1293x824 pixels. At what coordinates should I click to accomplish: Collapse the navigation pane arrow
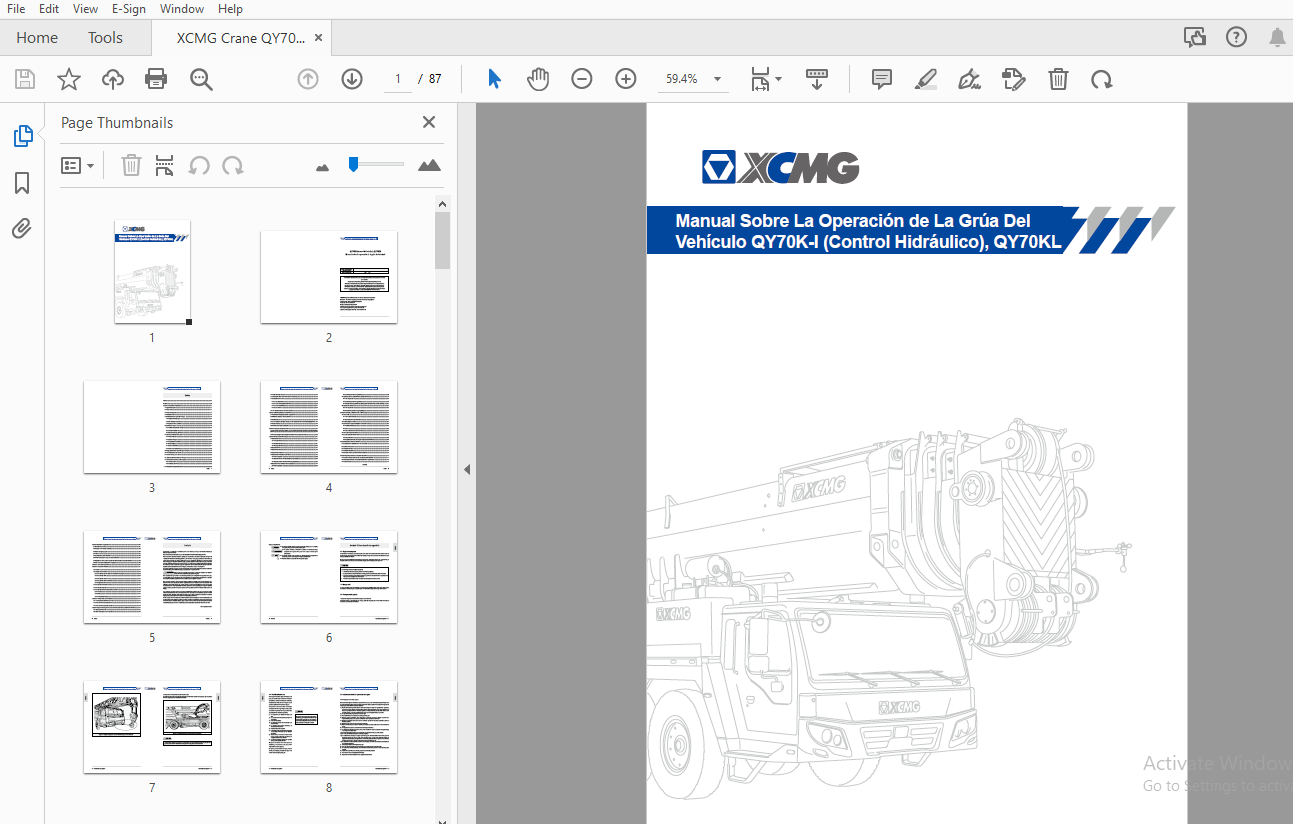click(x=467, y=469)
